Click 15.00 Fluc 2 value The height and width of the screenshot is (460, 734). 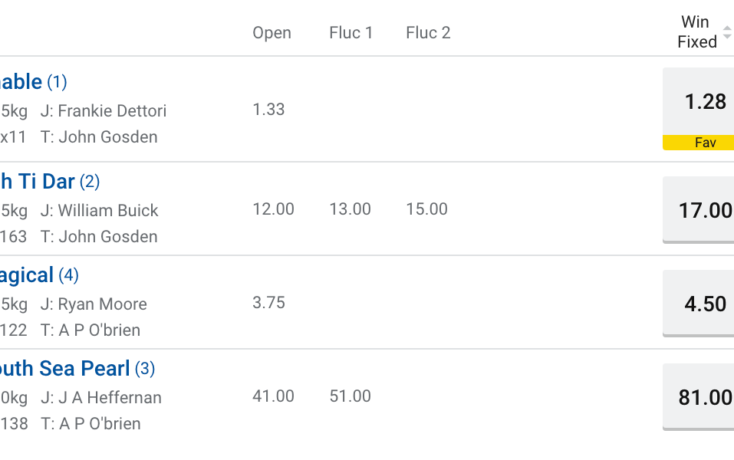(426, 209)
